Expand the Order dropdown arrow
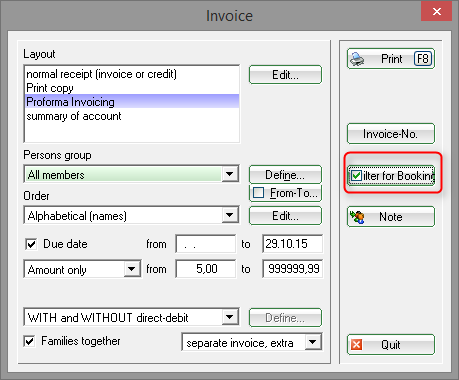This screenshot has width=459, height=380. coord(230,215)
